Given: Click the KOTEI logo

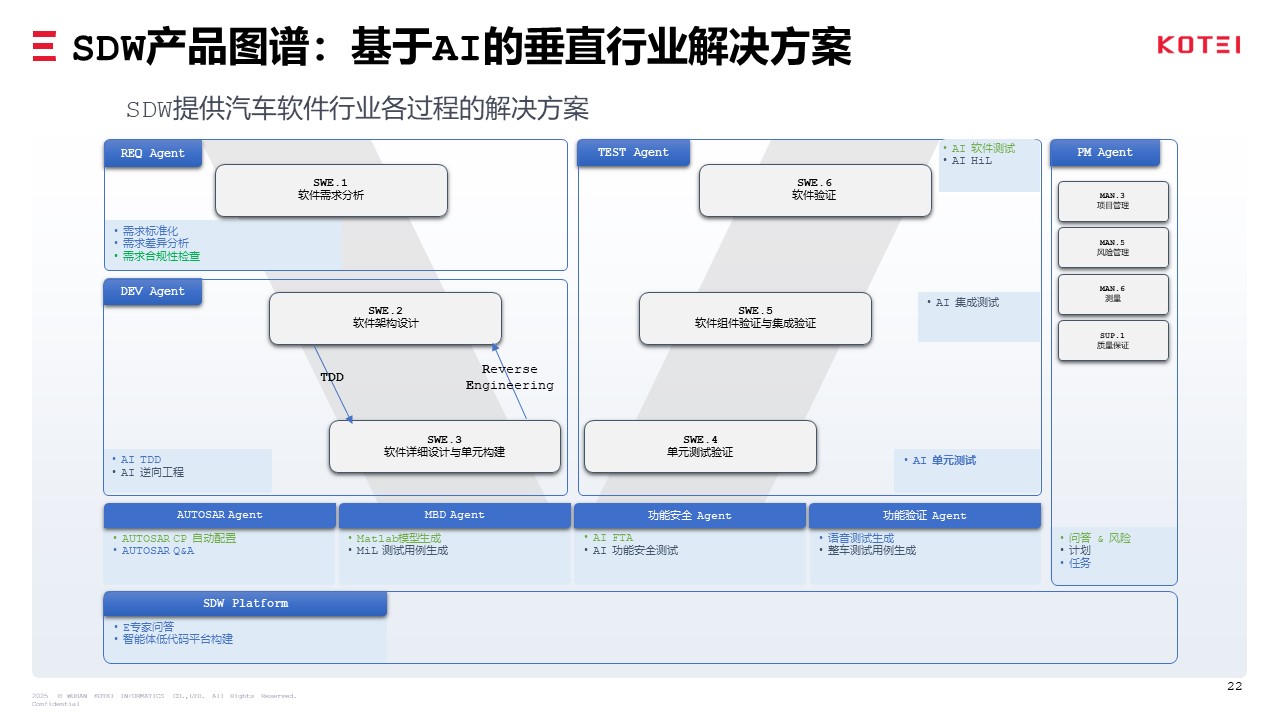Looking at the screenshot, I should (1198, 45).
